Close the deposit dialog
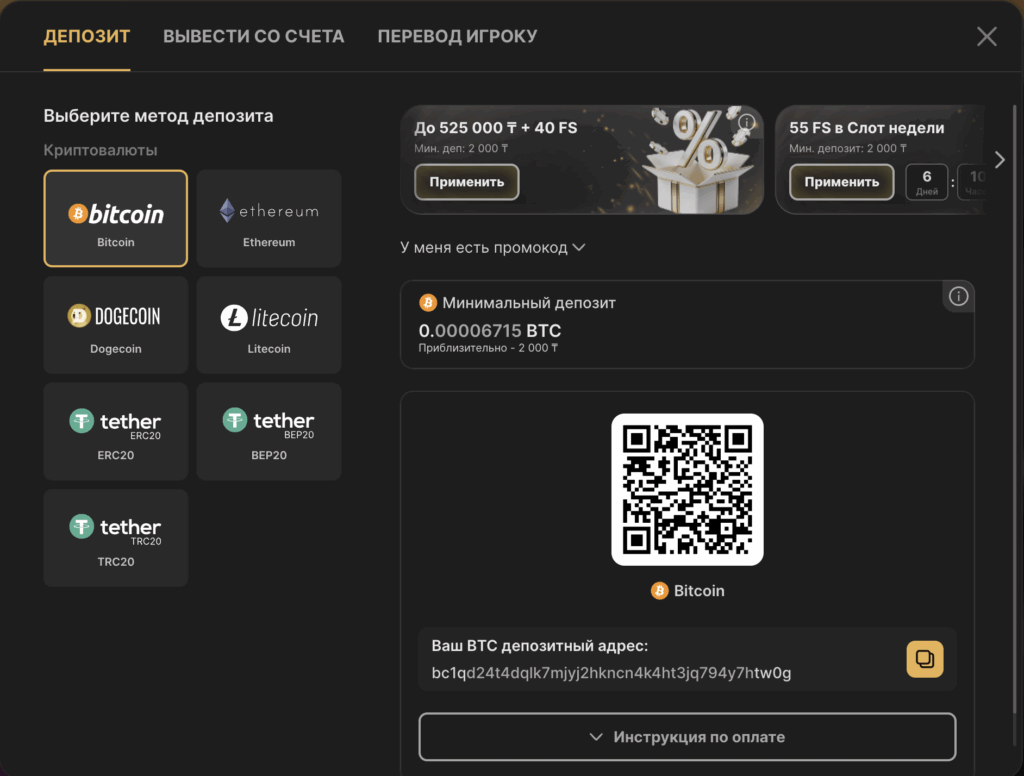This screenshot has width=1024, height=776. (986, 37)
